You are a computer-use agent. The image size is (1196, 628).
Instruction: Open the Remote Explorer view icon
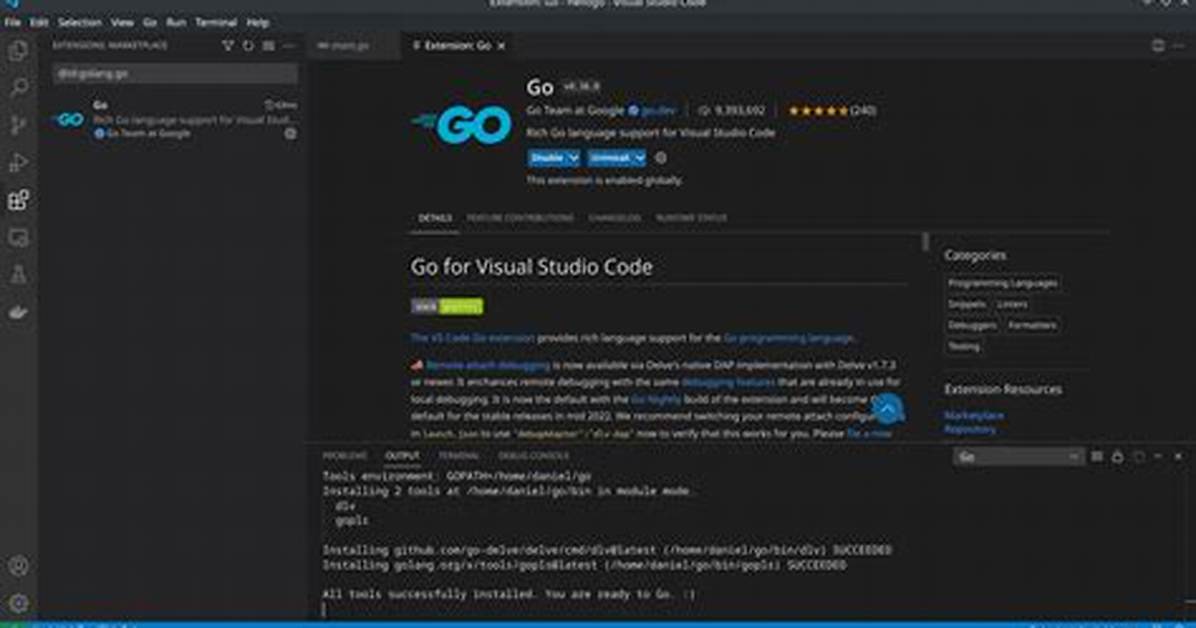(18, 237)
